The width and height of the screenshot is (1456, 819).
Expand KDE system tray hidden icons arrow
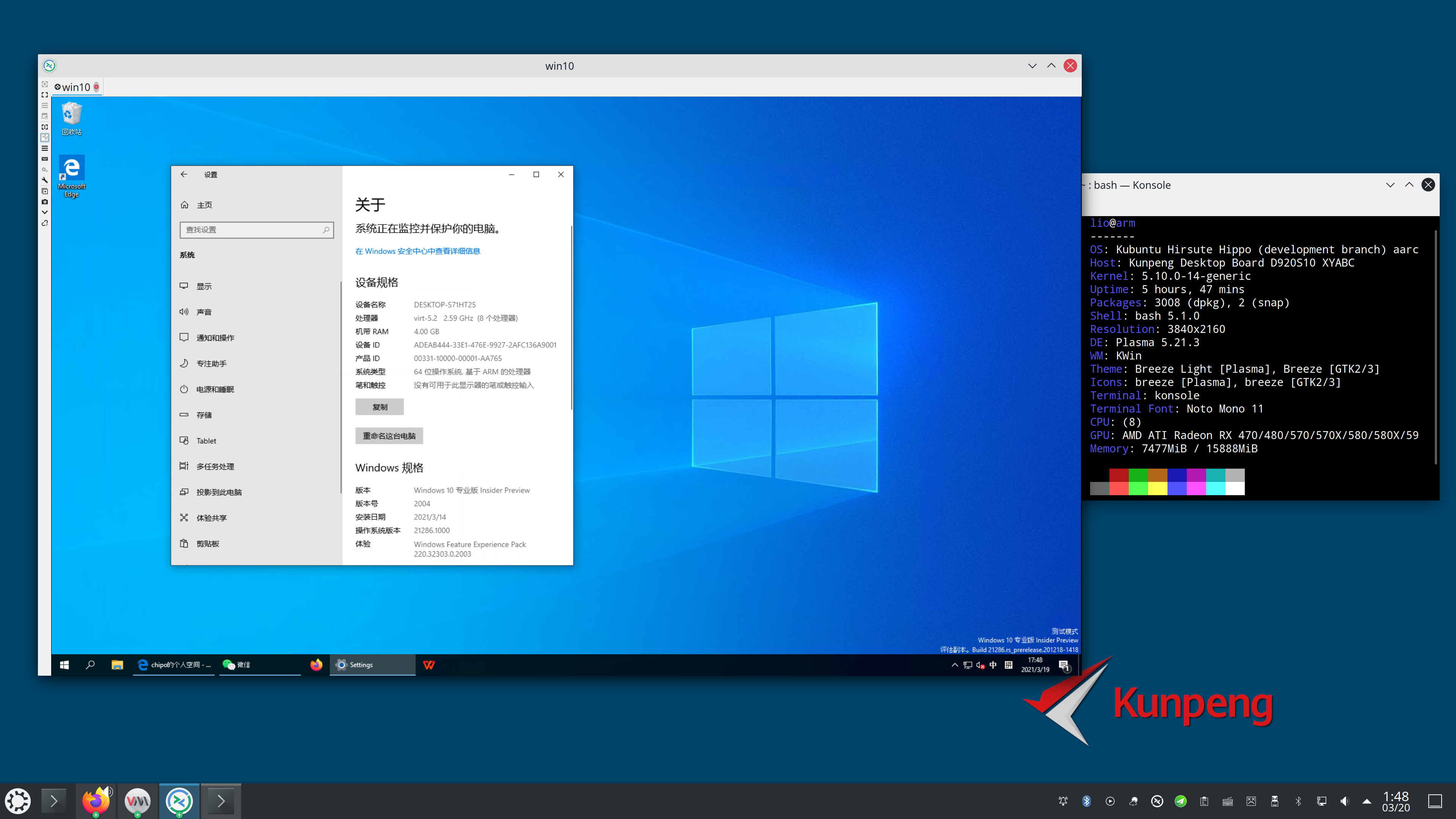tap(1367, 801)
